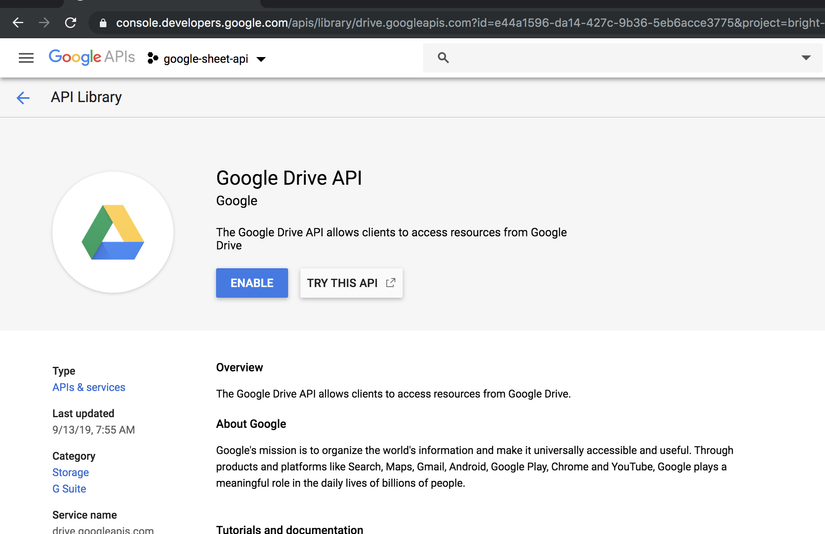The image size is (825, 534).
Task: Click the ENABLE button
Action: pos(252,283)
